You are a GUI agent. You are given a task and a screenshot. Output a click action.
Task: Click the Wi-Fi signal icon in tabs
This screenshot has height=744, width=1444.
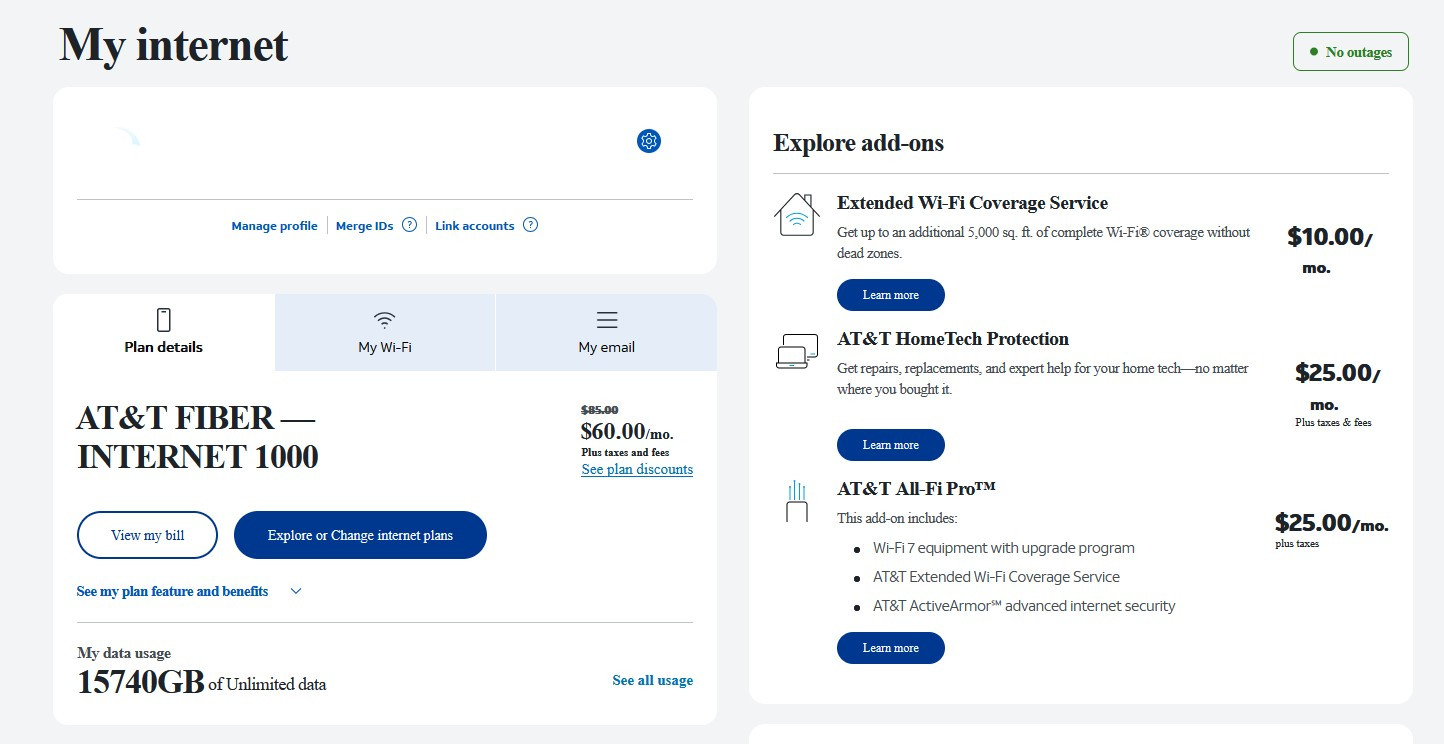point(385,320)
